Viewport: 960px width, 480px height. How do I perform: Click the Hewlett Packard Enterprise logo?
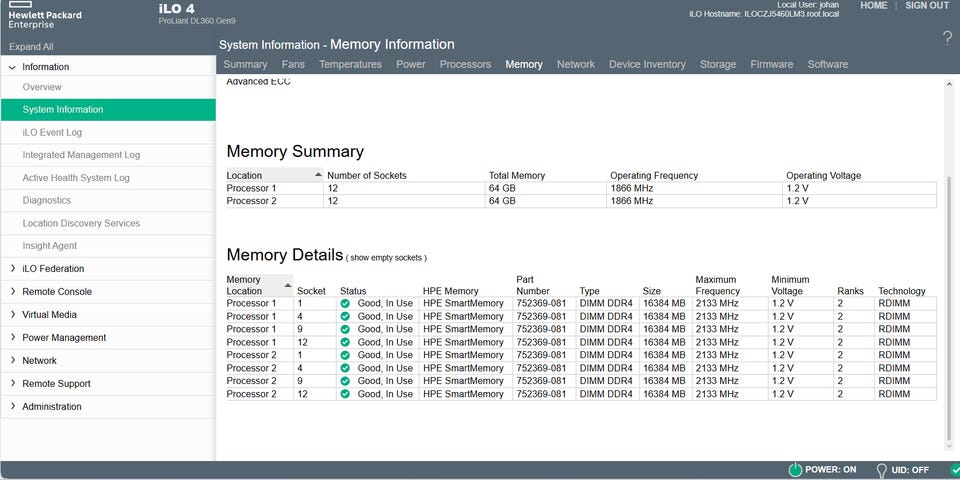(x=45, y=15)
